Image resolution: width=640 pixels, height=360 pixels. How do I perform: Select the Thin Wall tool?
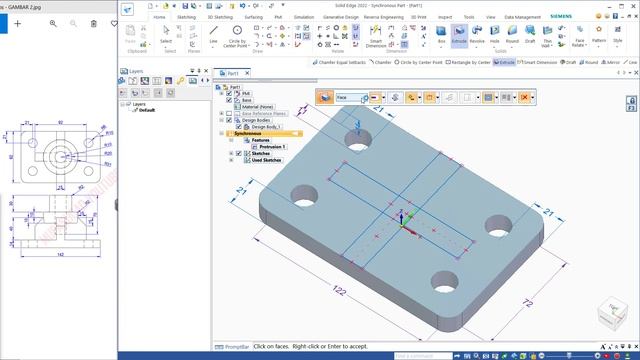(x=547, y=36)
